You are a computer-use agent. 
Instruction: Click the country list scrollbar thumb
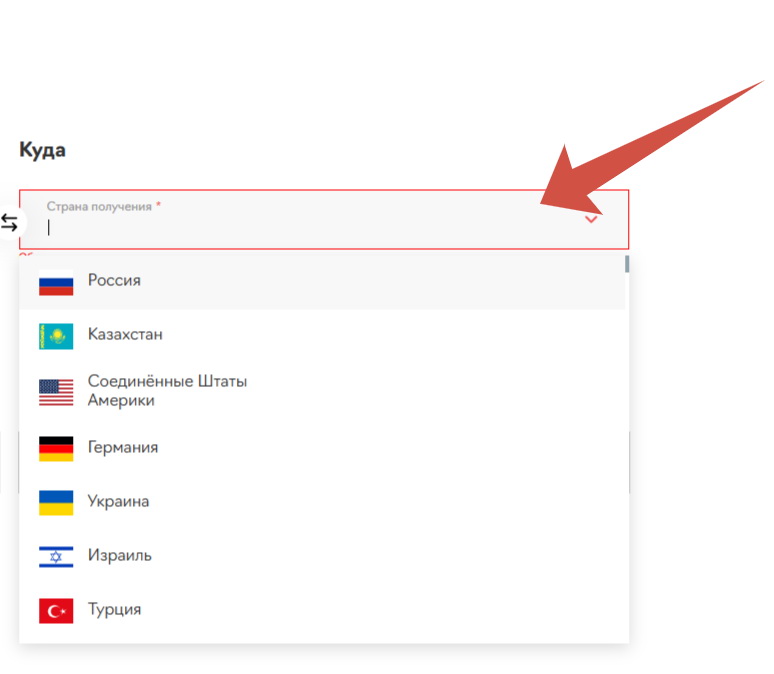point(627,264)
